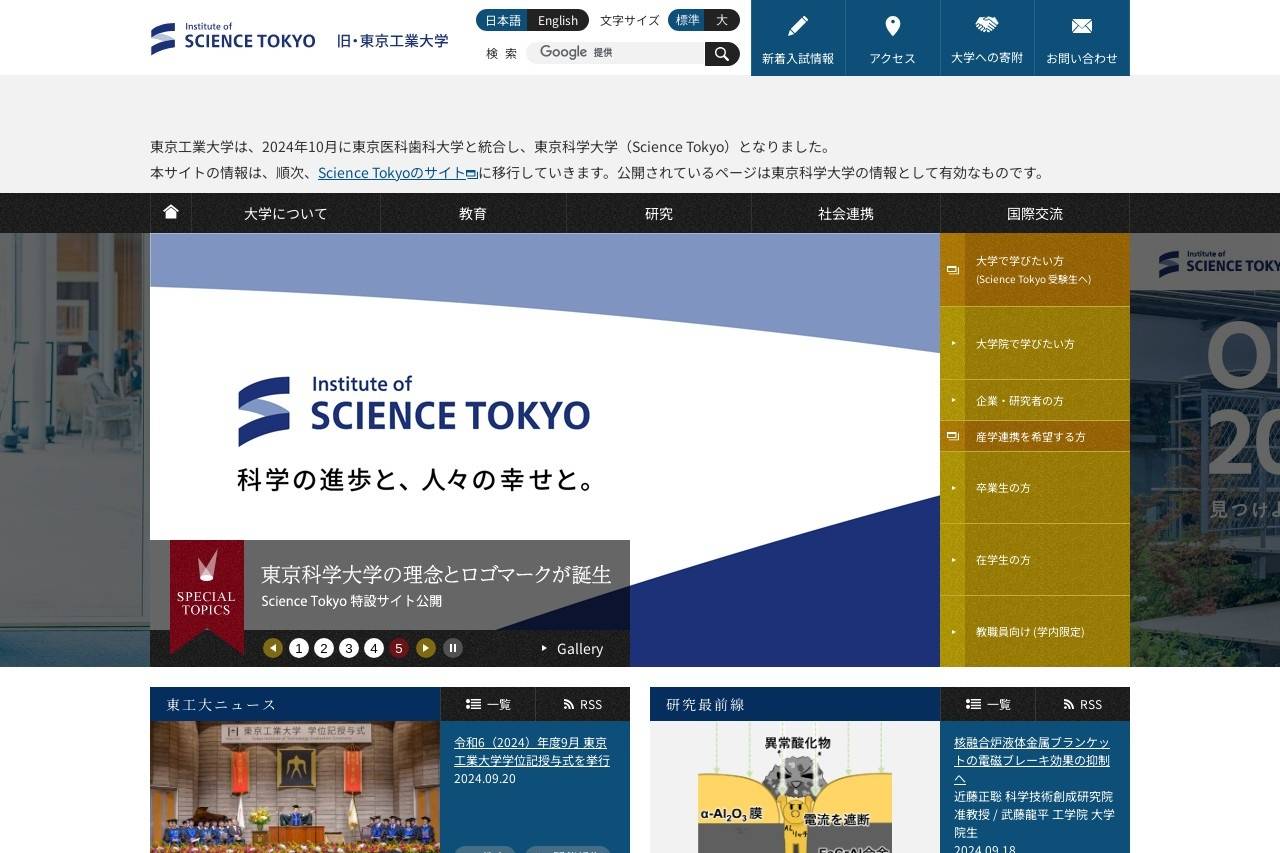The height and width of the screenshot is (853, 1280).
Task: Open Gallery link
Action: 572,648
